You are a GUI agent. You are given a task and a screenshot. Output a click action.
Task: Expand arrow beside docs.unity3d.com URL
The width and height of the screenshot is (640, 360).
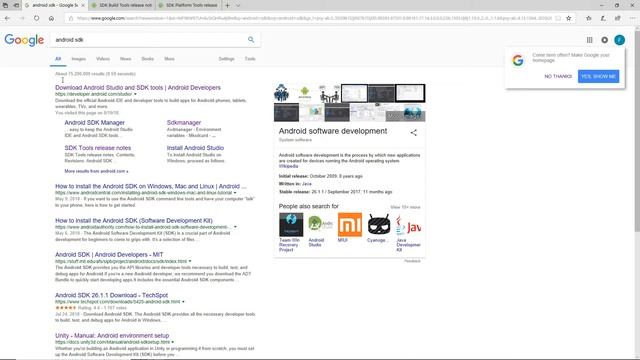[x=173, y=342]
